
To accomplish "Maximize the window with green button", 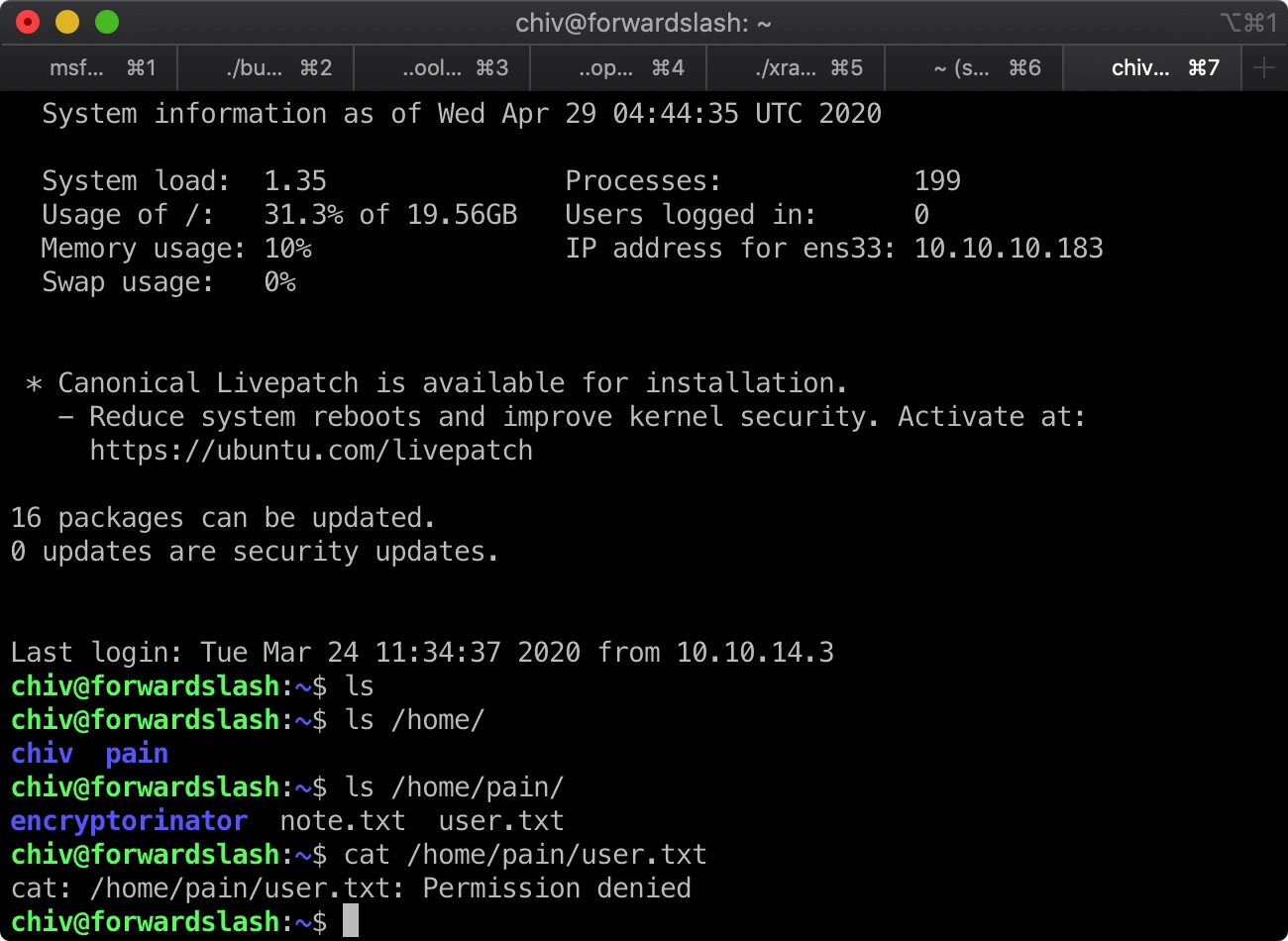I will pyautogui.click(x=107, y=22).
